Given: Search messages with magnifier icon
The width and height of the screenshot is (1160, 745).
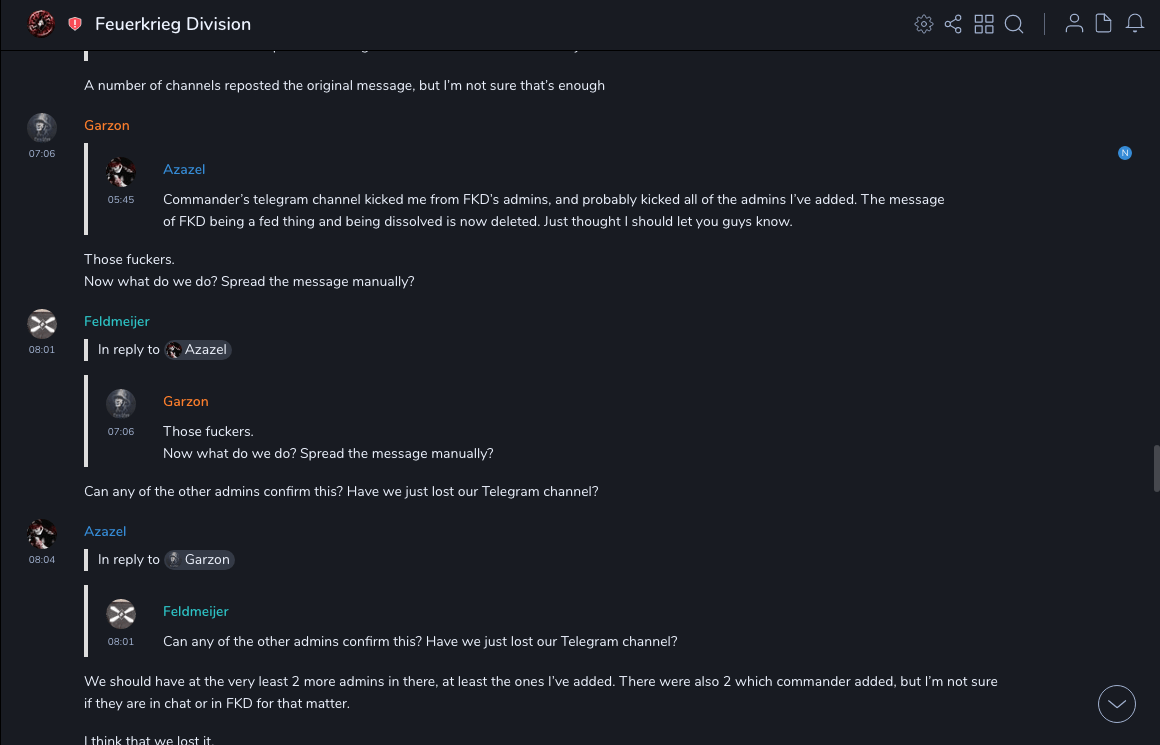Looking at the screenshot, I should 1014,24.
